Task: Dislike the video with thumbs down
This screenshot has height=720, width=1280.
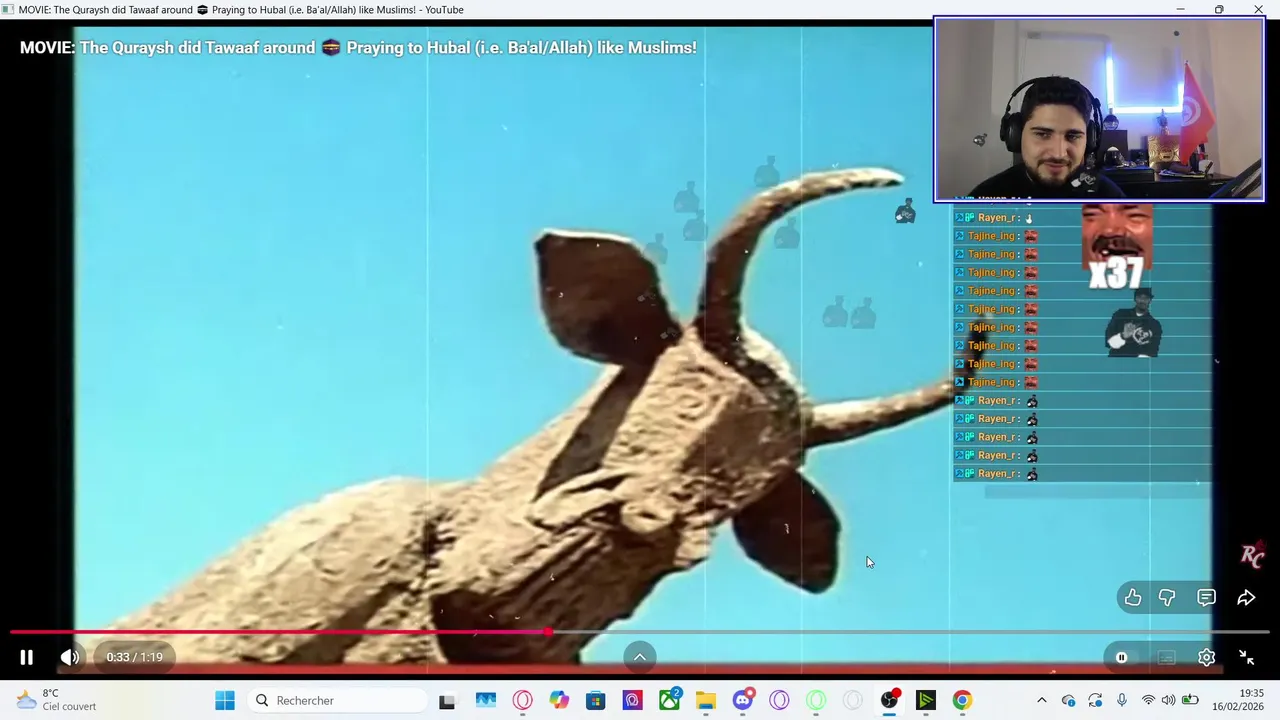Action: [1167, 597]
